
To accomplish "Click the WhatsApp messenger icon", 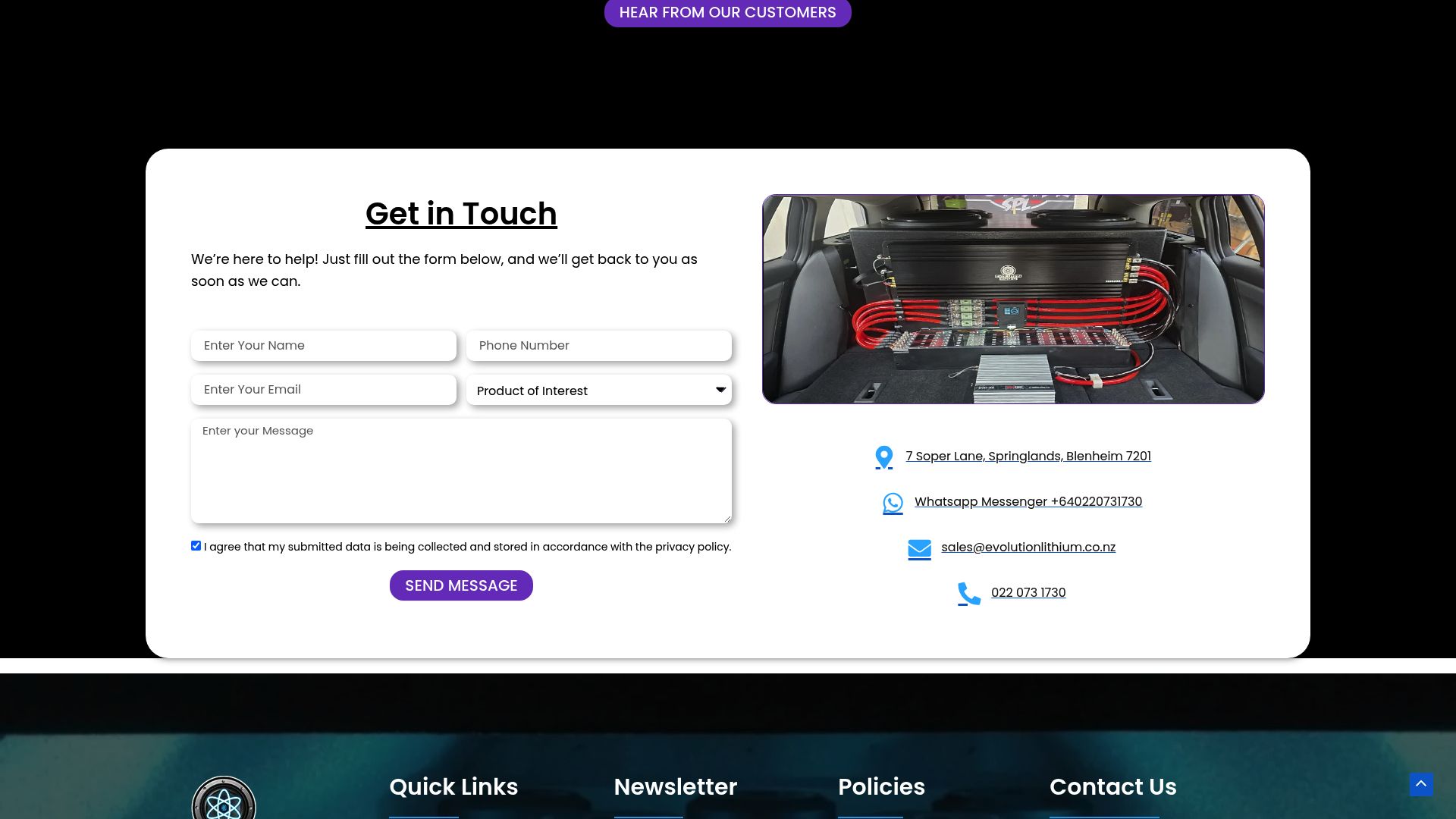I will [x=893, y=503].
